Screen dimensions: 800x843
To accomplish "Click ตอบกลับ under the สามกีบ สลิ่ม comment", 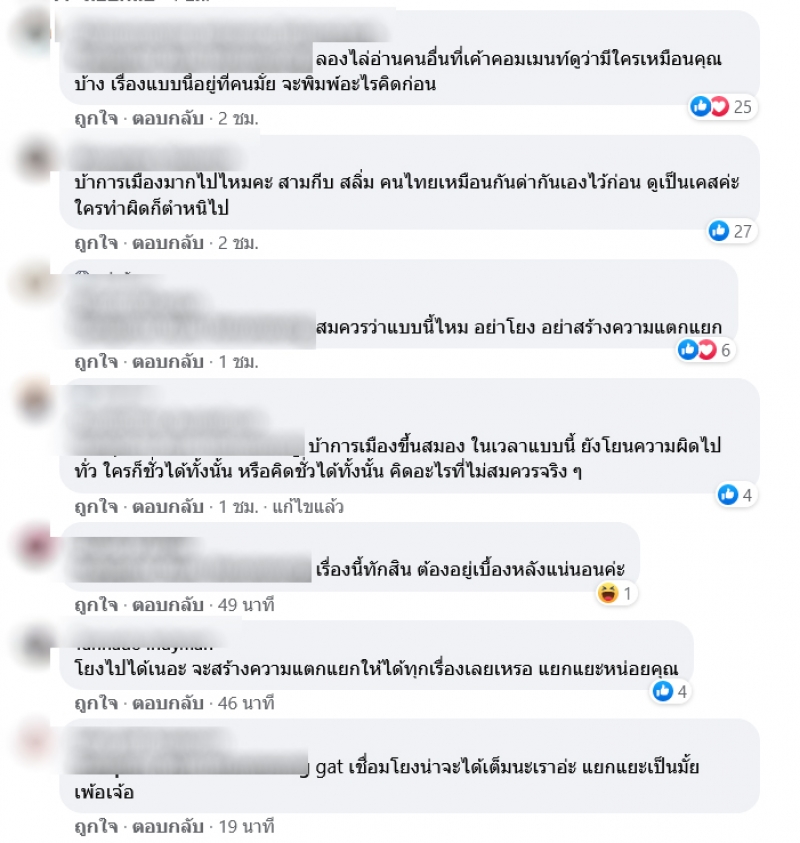I will [x=168, y=243].
